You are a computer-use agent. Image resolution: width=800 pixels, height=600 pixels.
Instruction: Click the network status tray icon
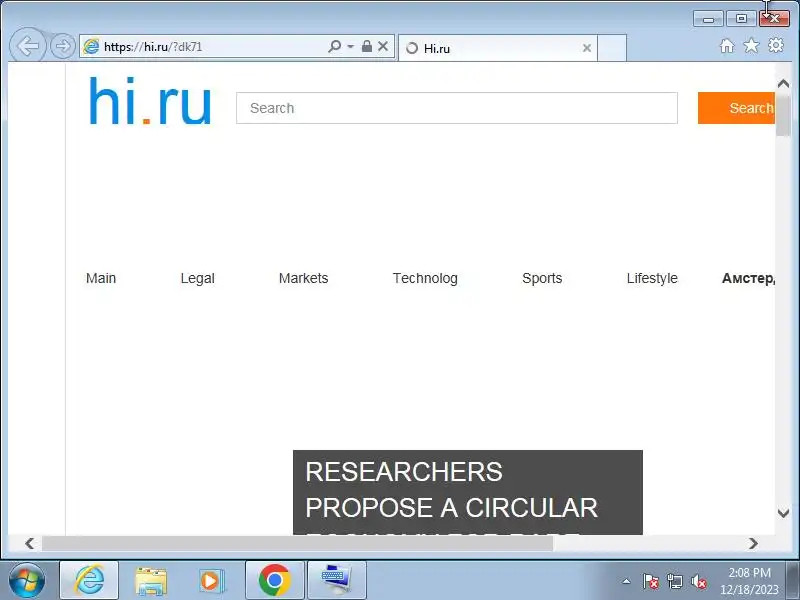674,581
